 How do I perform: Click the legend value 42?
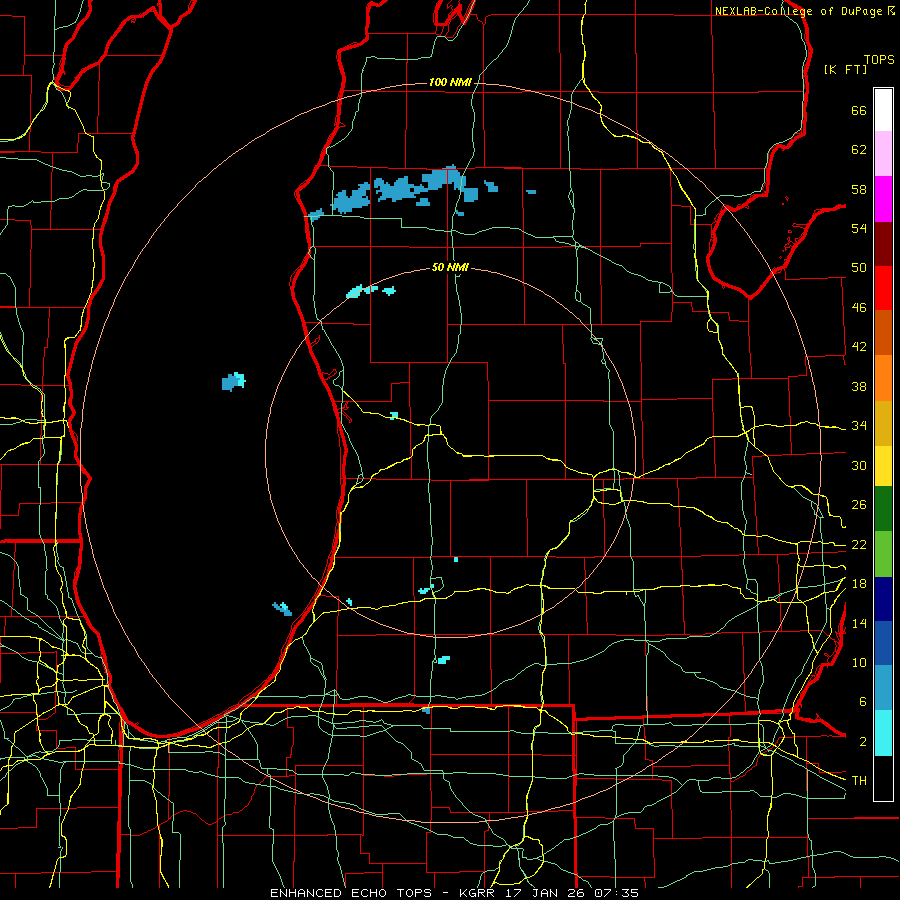859,347
